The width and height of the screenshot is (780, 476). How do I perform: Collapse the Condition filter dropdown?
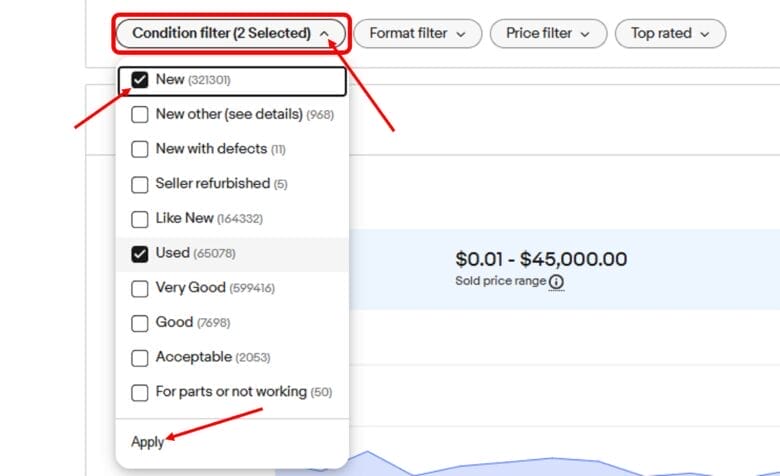(x=231, y=33)
